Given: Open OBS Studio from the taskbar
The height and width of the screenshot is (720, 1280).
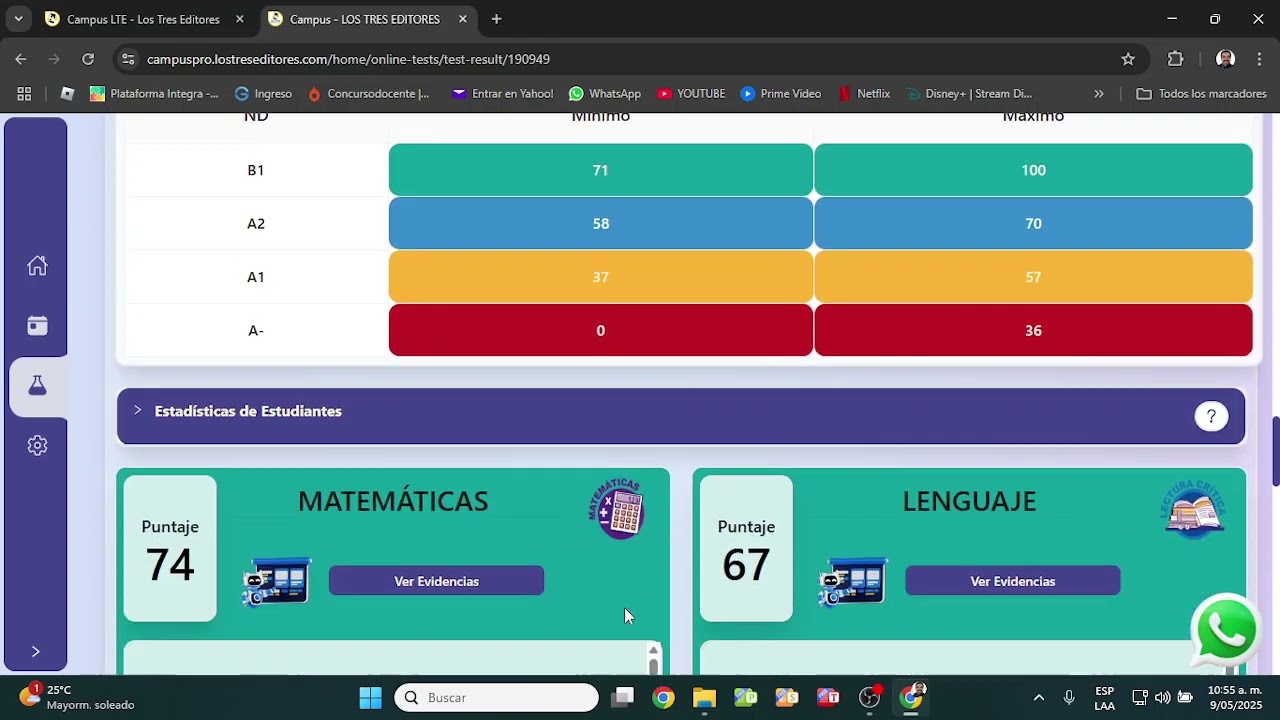Looking at the screenshot, I should click(x=870, y=697).
